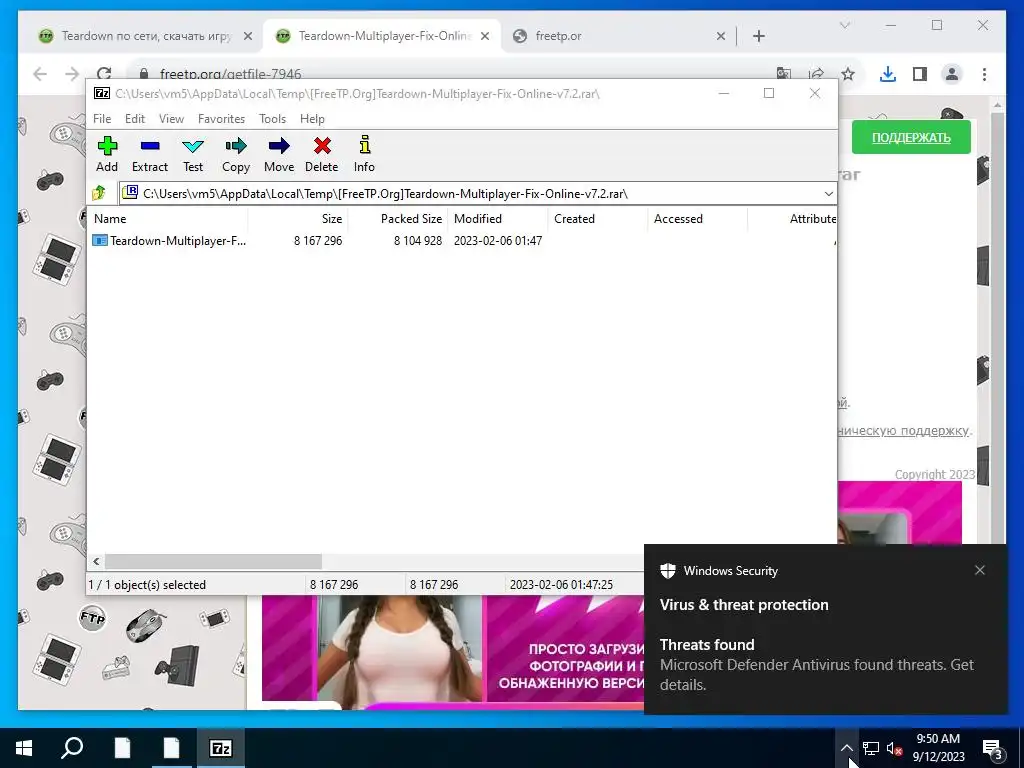Click the translate page icon

[784, 74]
